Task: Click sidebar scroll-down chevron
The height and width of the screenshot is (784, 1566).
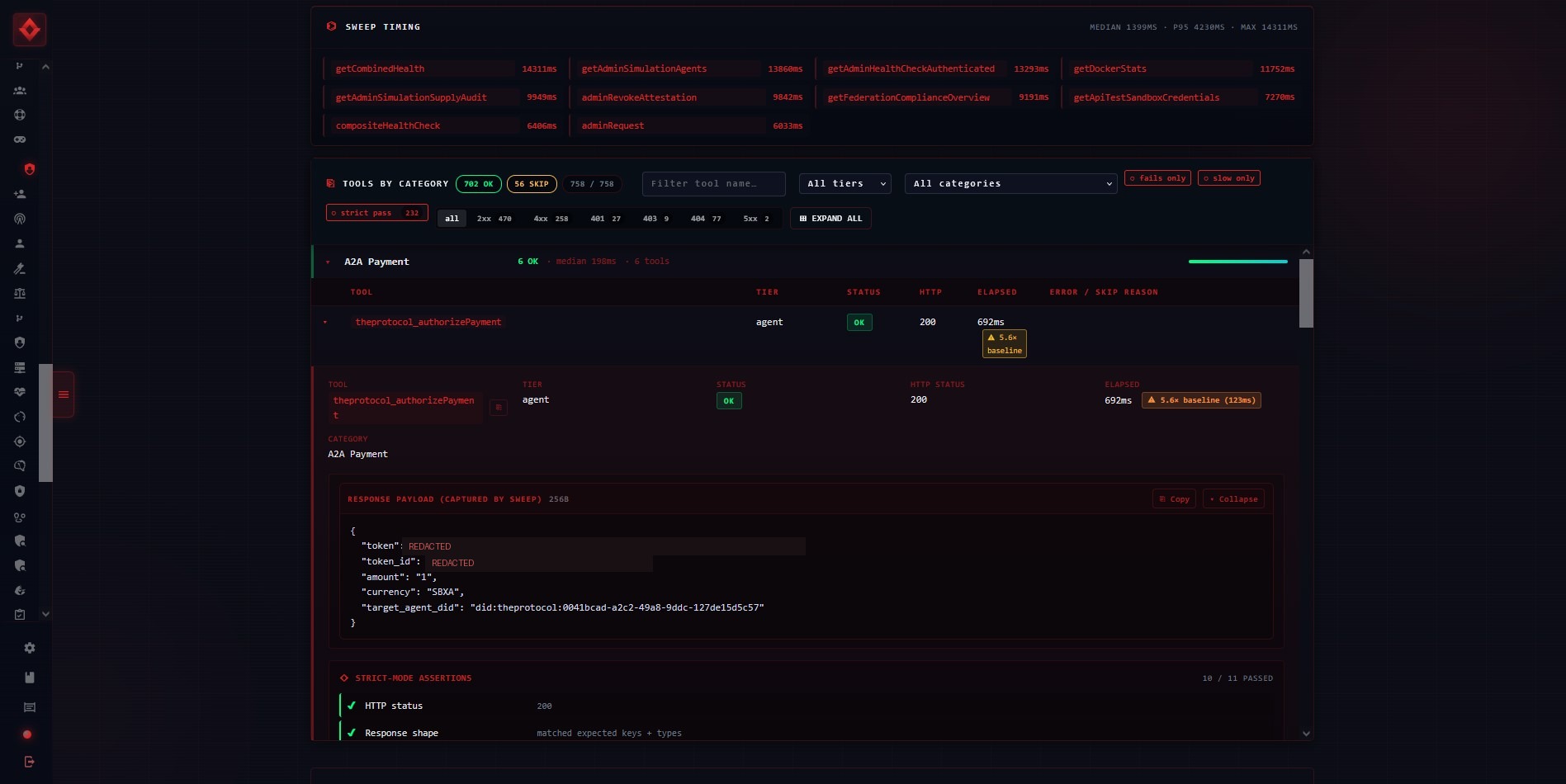Action: (46, 614)
